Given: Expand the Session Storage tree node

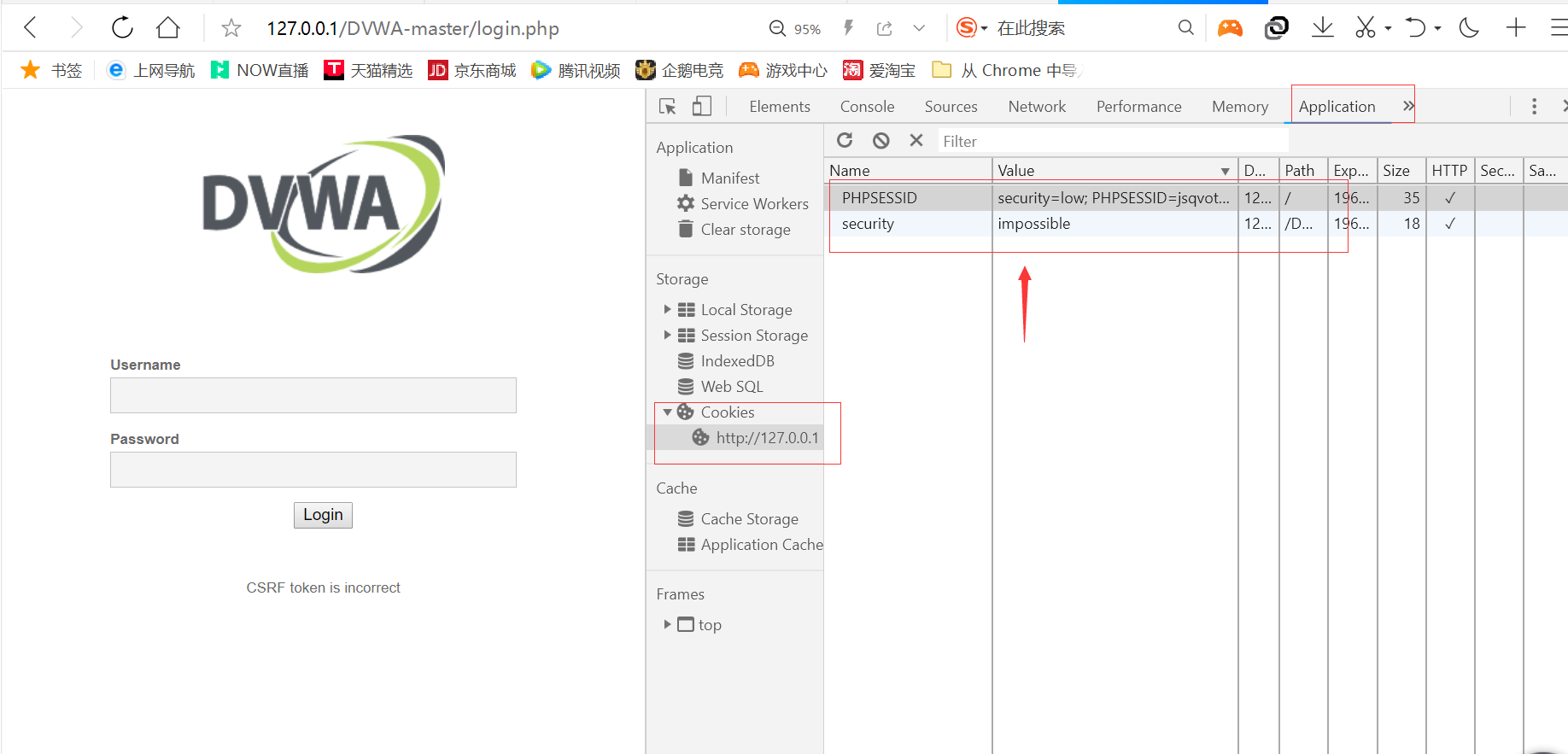Looking at the screenshot, I should 667,335.
